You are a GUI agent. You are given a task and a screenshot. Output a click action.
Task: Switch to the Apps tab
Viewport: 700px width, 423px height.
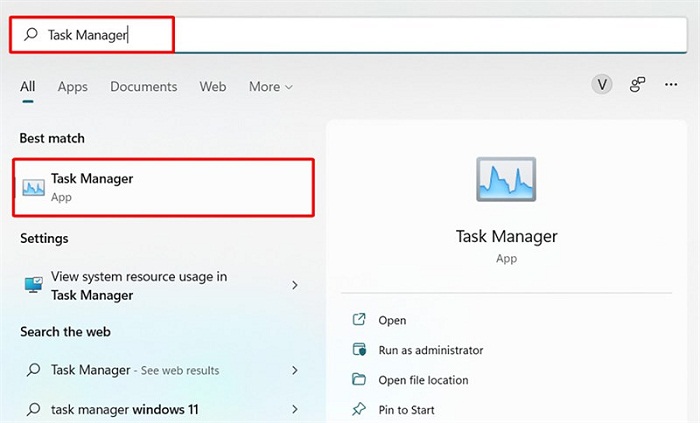tap(72, 87)
